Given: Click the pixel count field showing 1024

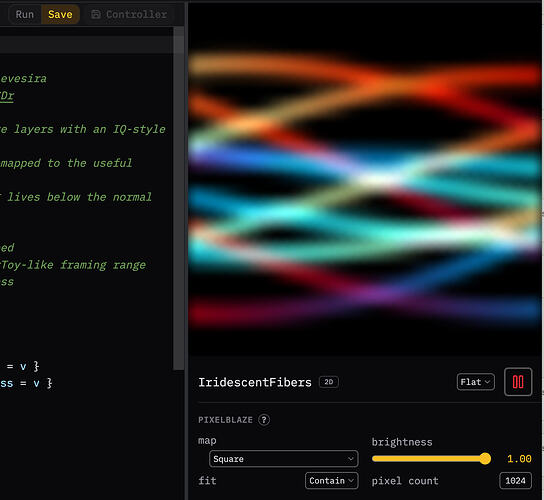Looking at the screenshot, I should pyautogui.click(x=515, y=481).
